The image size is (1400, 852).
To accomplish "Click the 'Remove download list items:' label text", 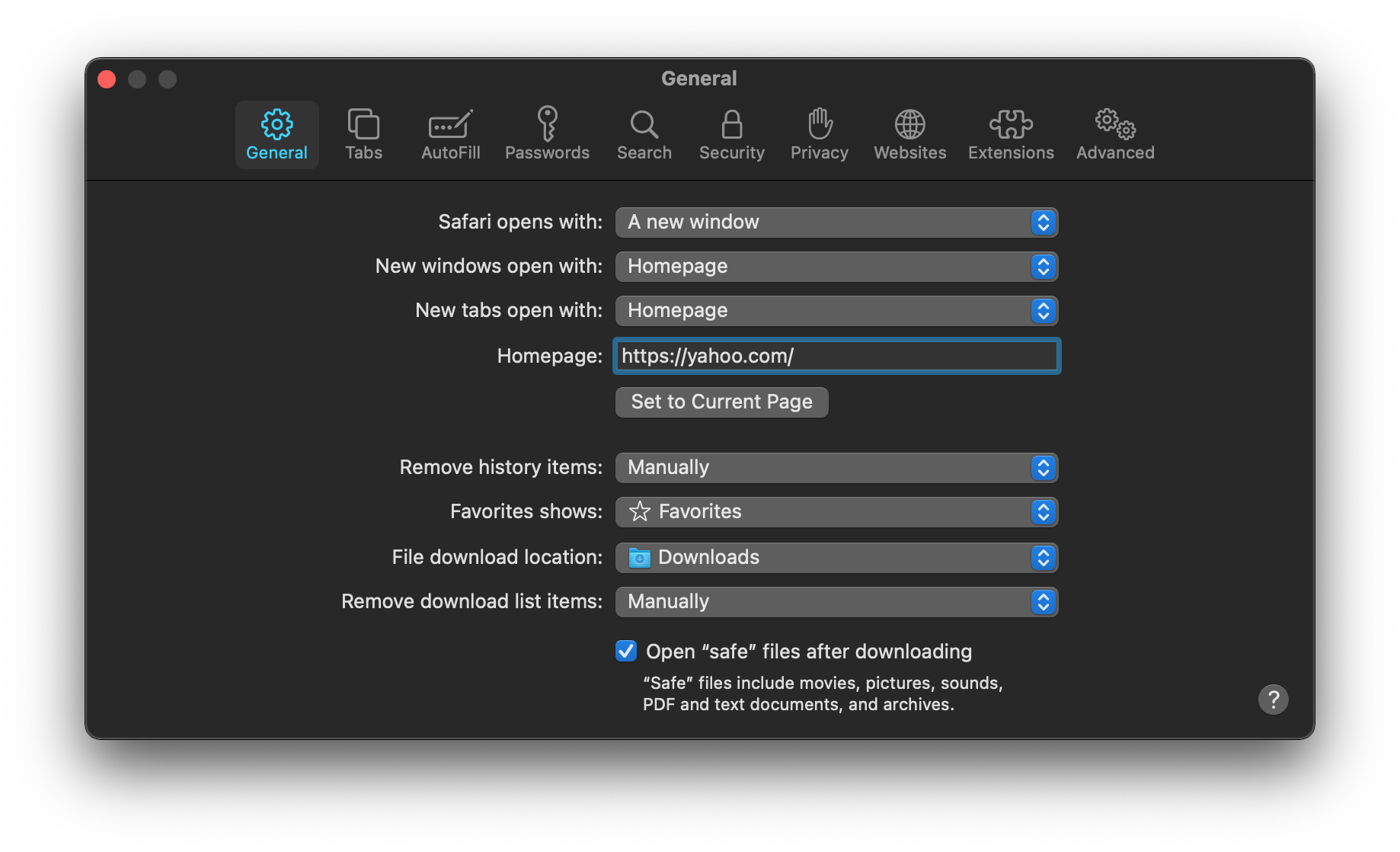I will click(472, 601).
